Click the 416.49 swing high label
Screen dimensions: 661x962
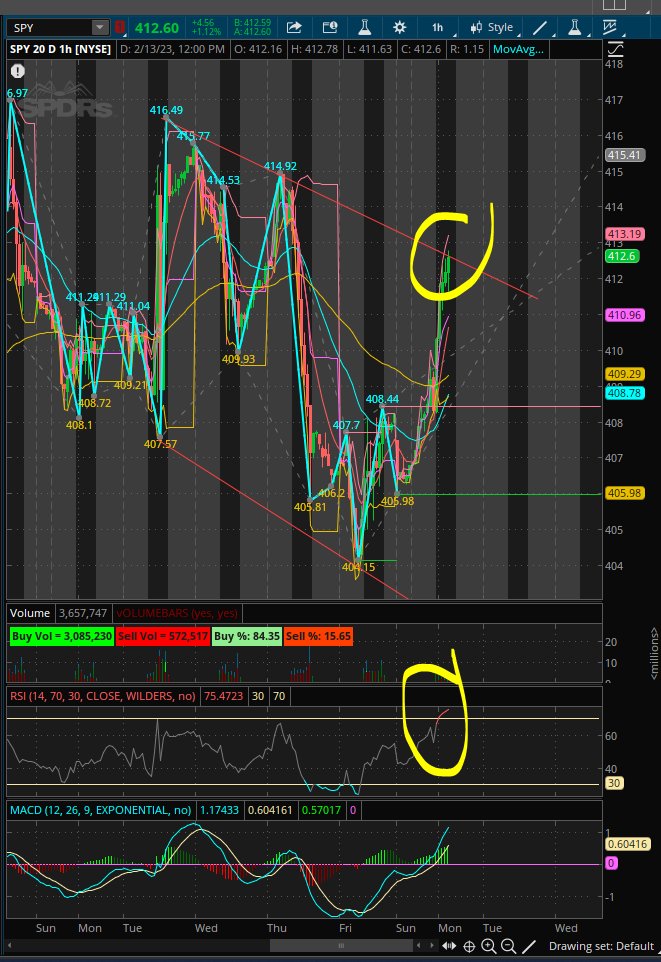click(x=166, y=110)
